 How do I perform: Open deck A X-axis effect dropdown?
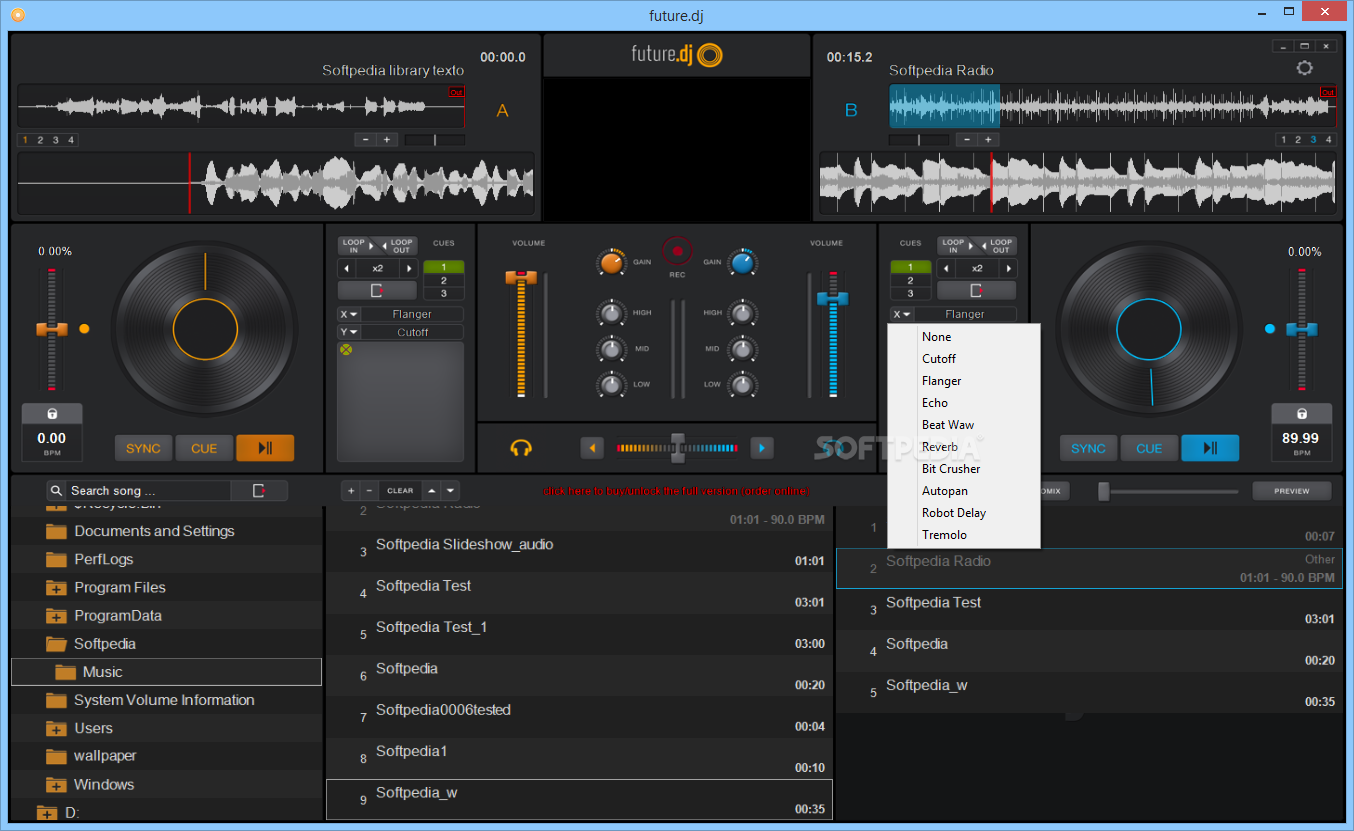point(349,314)
